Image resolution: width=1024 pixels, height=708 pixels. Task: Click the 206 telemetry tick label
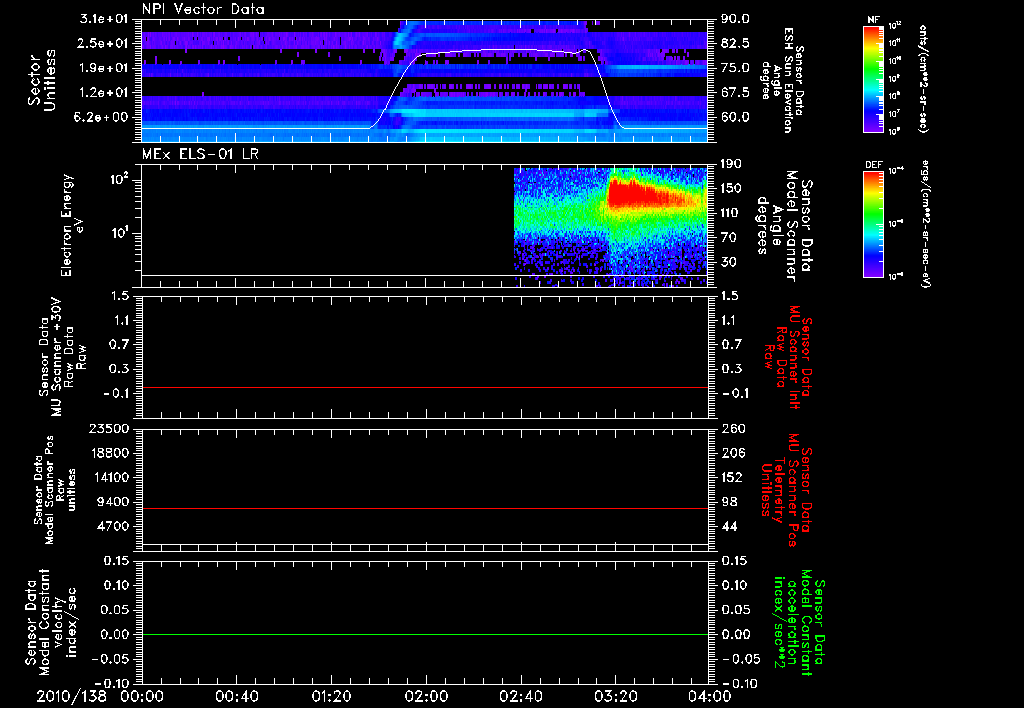coord(732,453)
